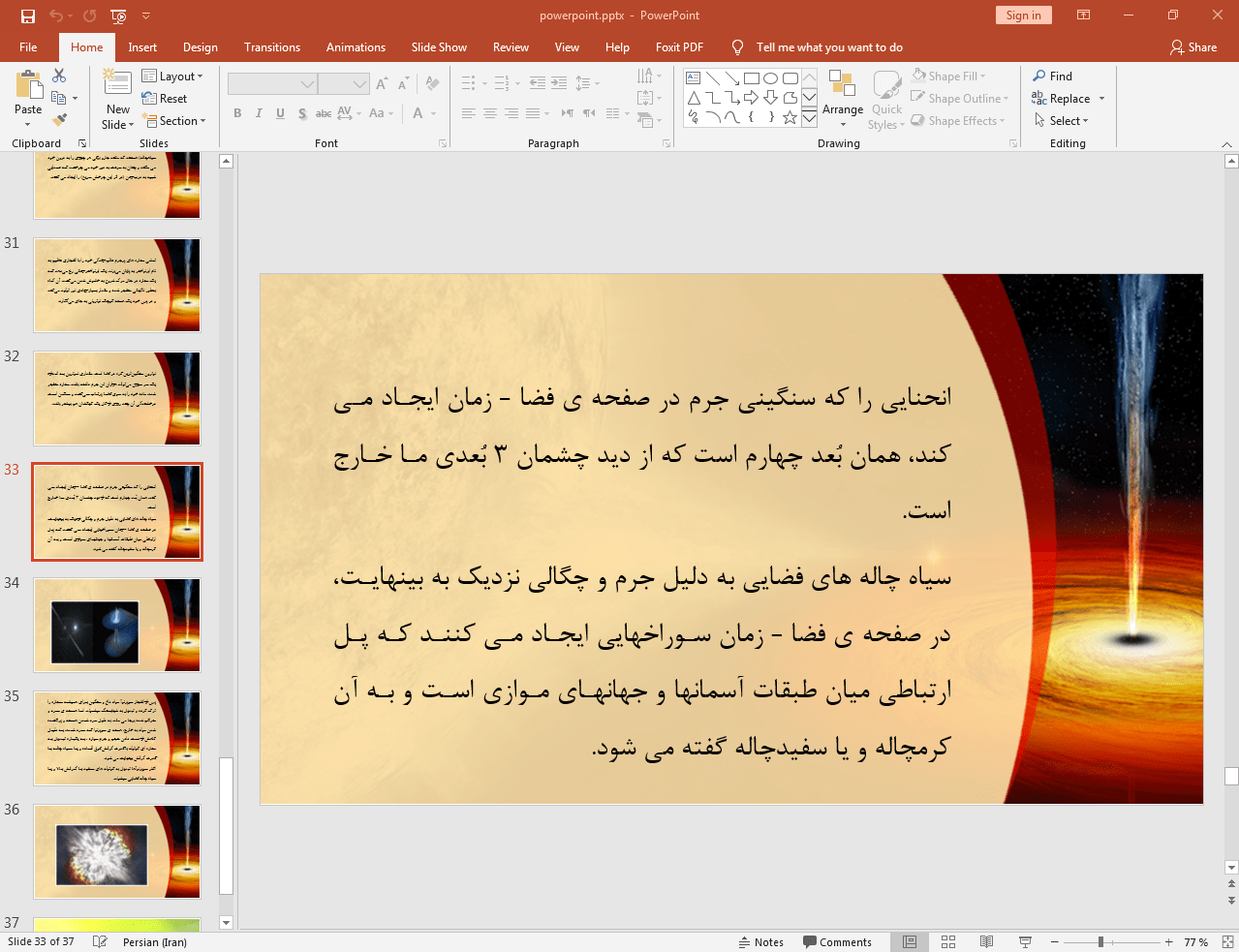The image size is (1239, 952).
Task: Expand the shapes gallery More arrow
Action: click(x=809, y=119)
